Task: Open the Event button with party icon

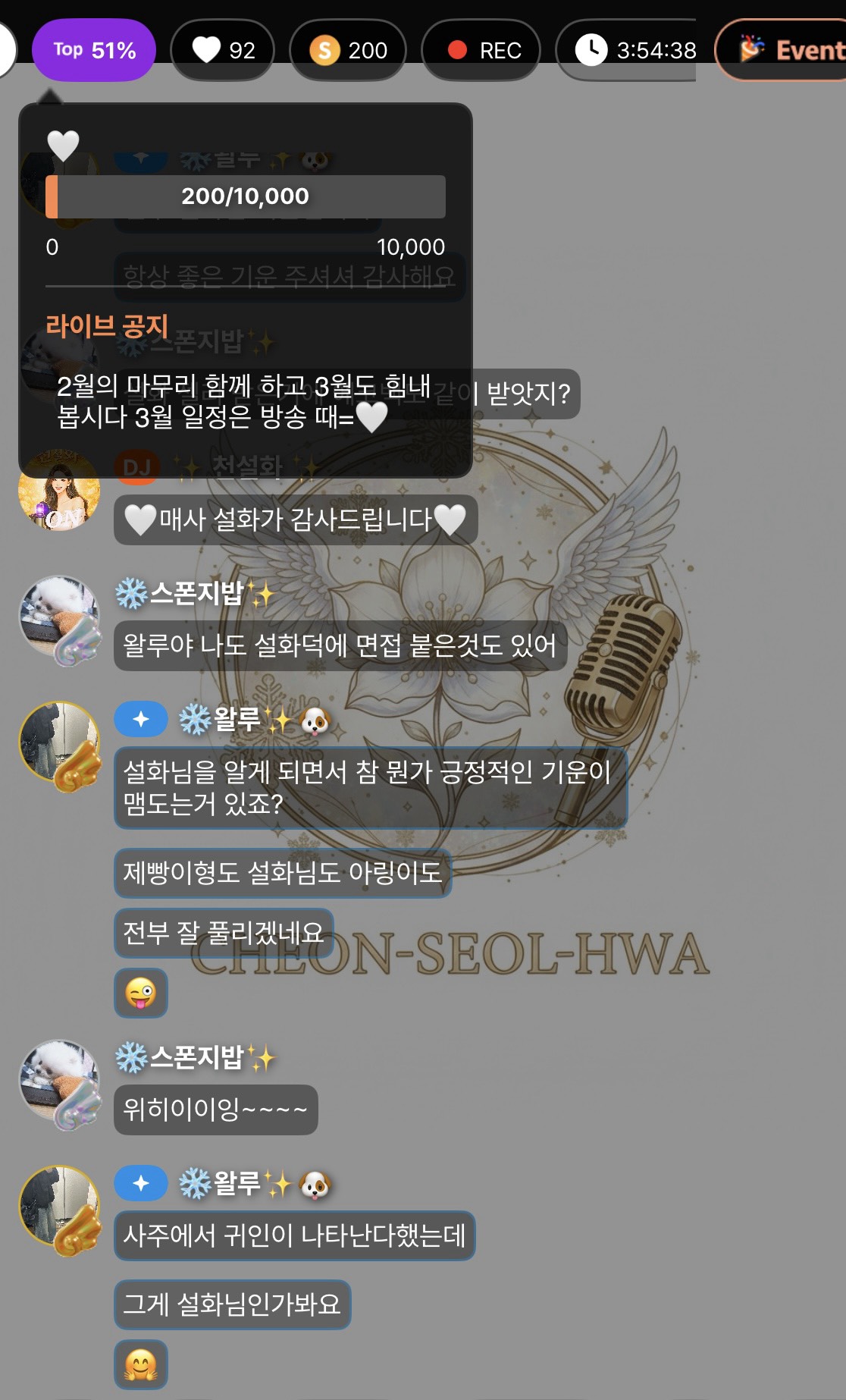Action: pos(781,50)
